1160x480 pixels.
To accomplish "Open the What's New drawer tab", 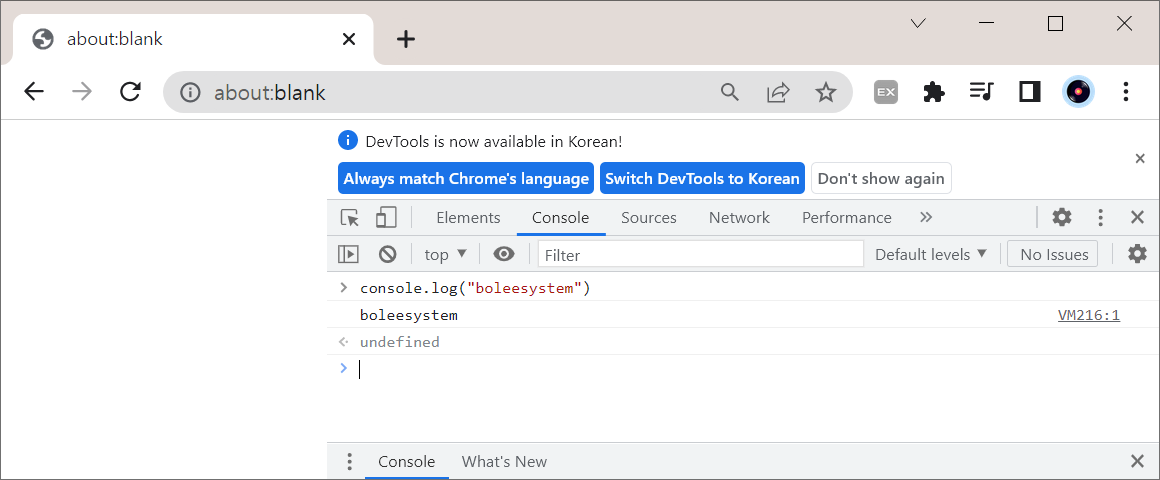I will click(x=505, y=462).
